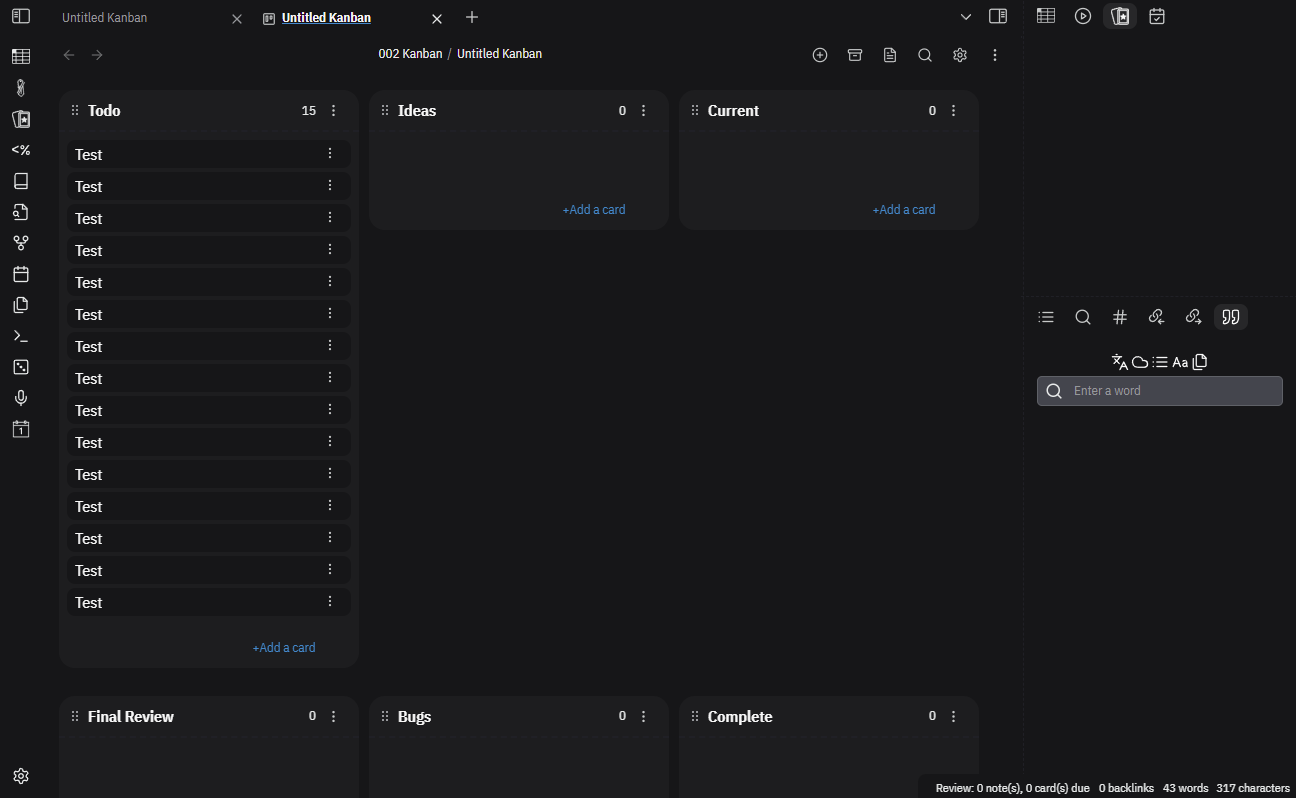Image resolution: width=1296 pixels, height=798 pixels.
Task: Open the Calendar plugin icon
Action: click(x=20, y=274)
